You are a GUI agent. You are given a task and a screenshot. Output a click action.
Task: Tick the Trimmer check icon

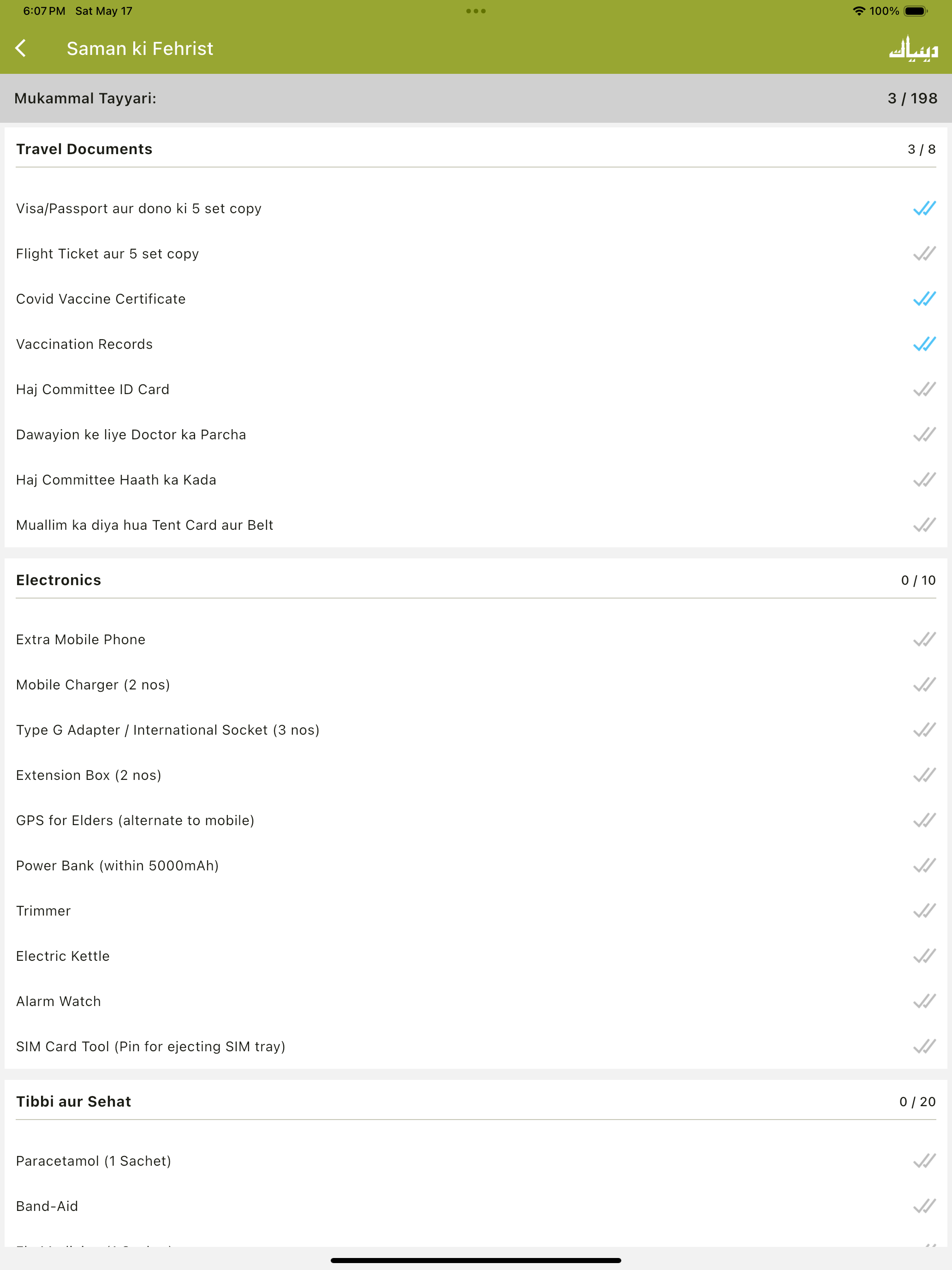pyautogui.click(x=924, y=911)
